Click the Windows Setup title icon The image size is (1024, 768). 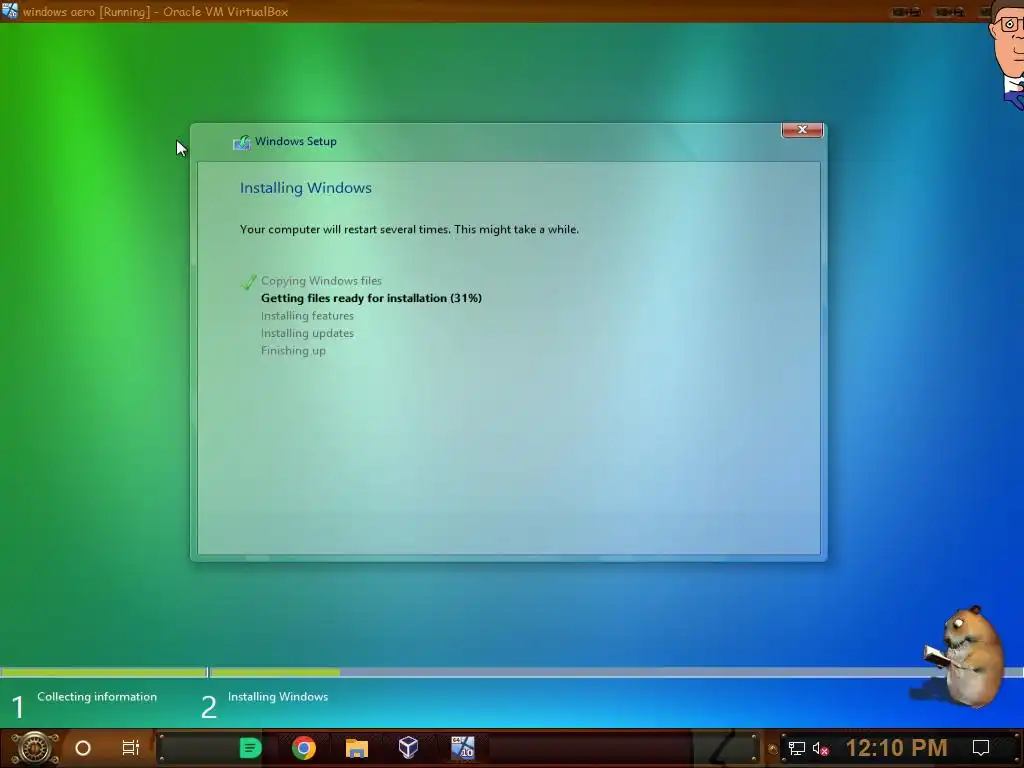(x=242, y=142)
